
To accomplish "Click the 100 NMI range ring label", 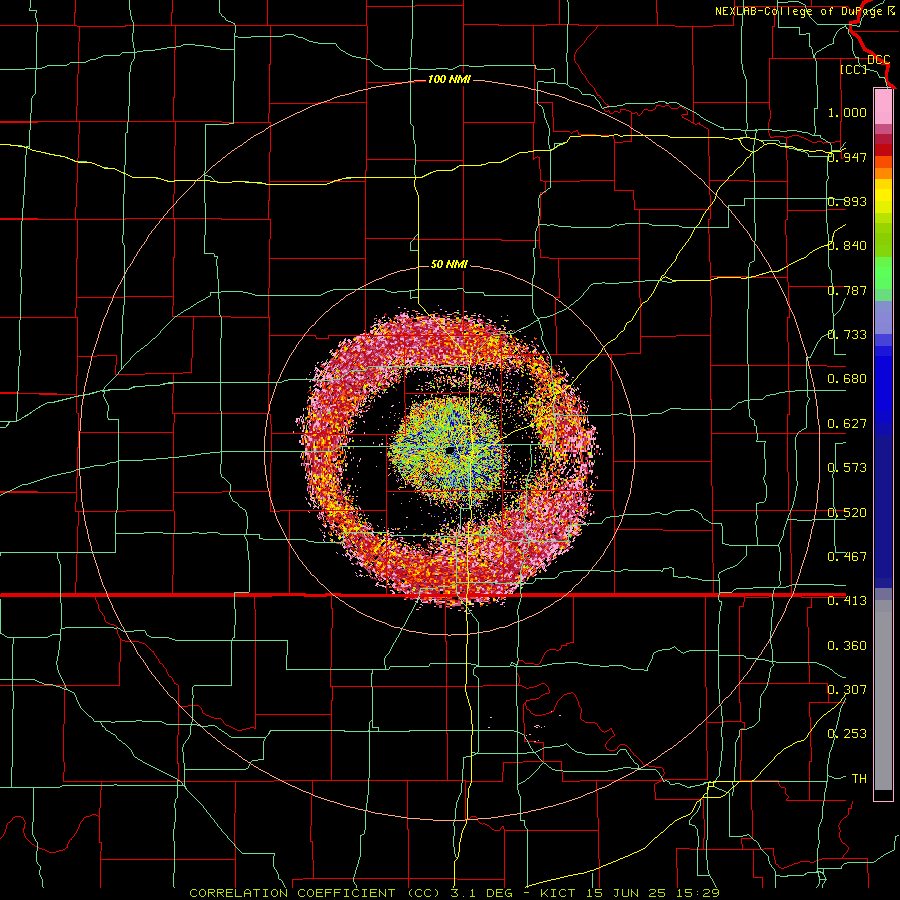I will click(449, 79).
